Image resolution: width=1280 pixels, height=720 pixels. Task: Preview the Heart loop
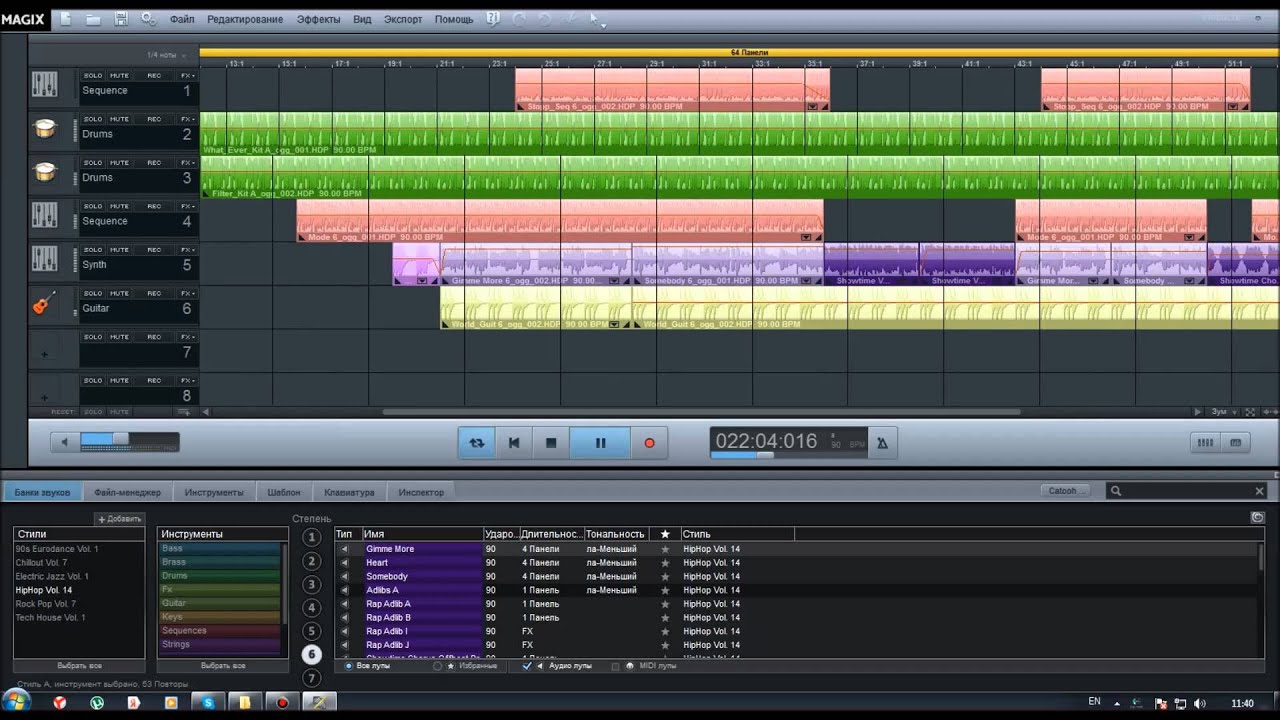345,563
